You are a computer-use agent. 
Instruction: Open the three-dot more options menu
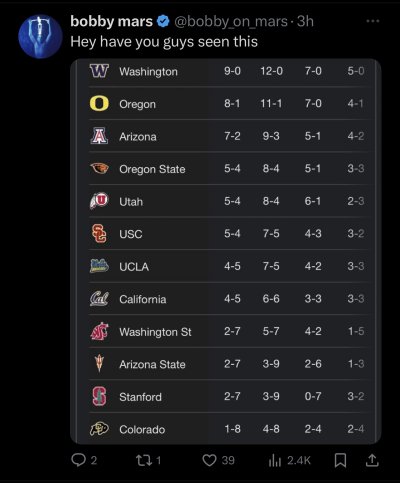373,21
